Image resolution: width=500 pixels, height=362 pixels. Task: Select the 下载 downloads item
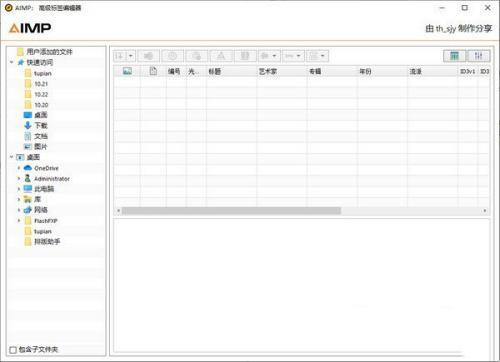coord(41,126)
